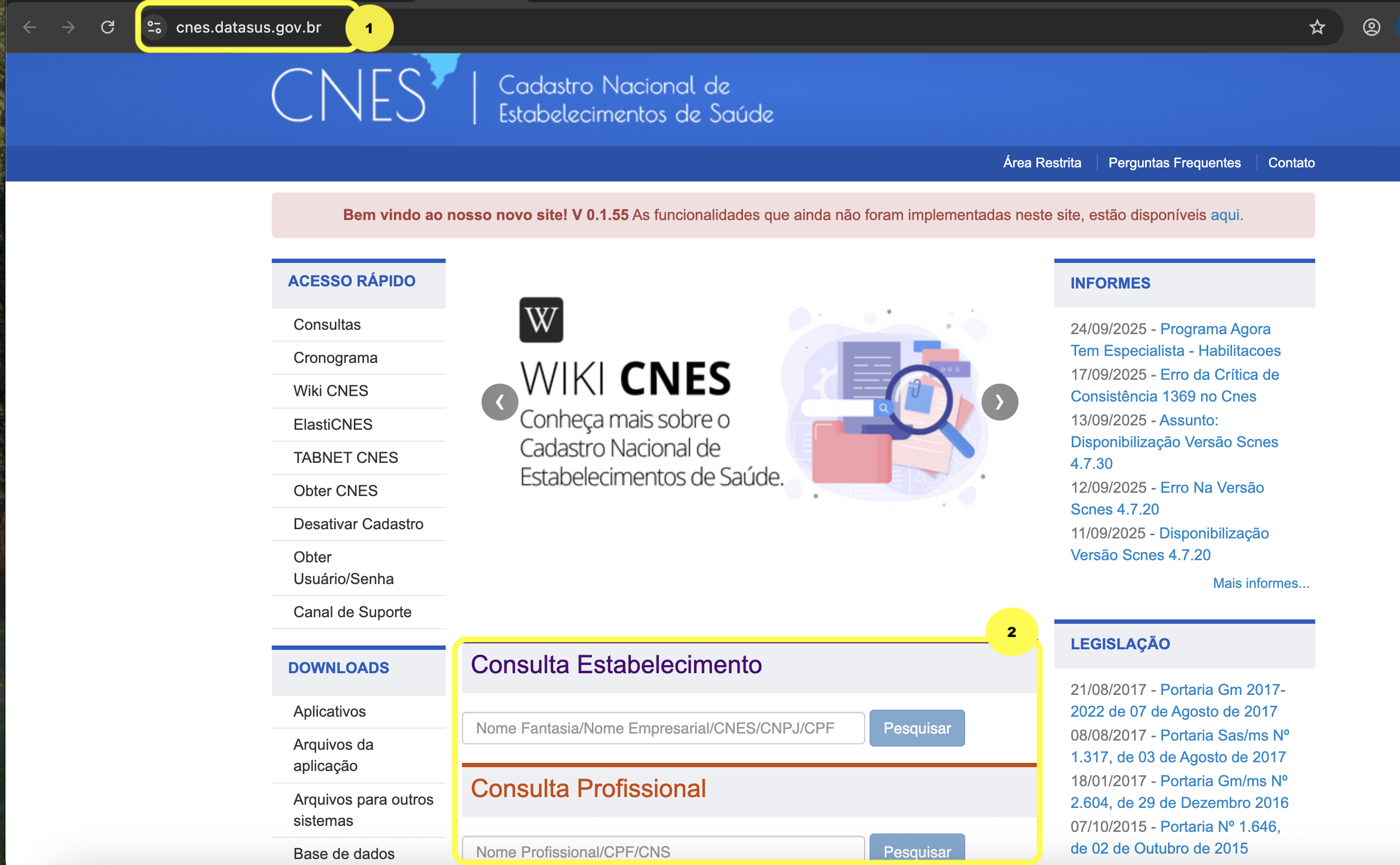Open Contato in top navigation
This screenshot has width=1400, height=865.
pyautogui.click(x=1291, y=162)
